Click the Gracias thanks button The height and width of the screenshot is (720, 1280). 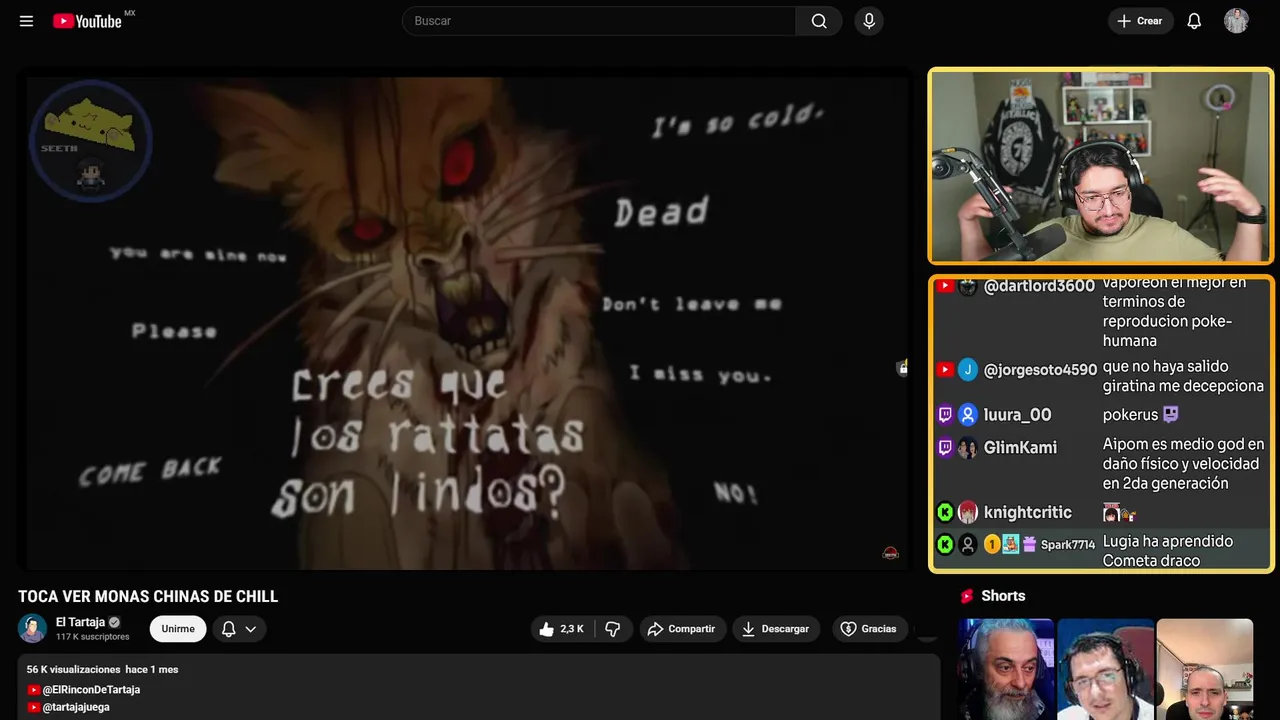point(869,629)
